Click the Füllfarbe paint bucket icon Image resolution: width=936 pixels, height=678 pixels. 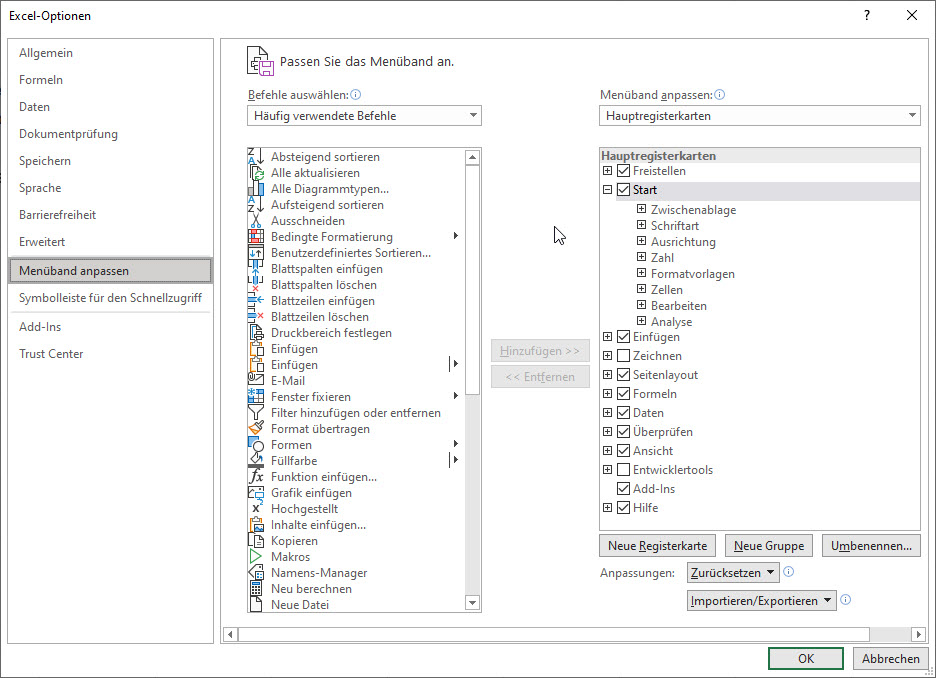(255, 461)
